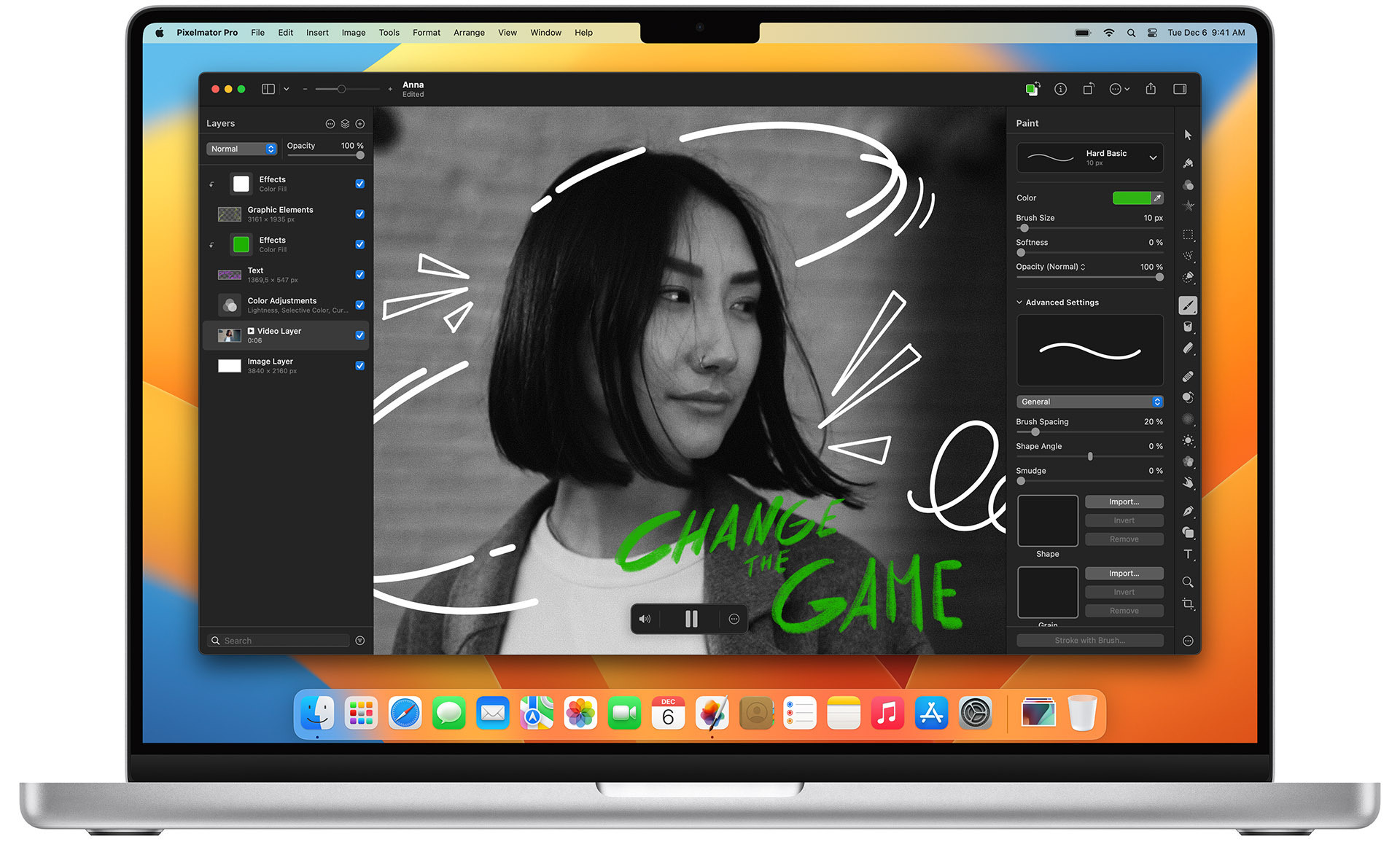Viewport: 1400px width, 844px height.
Task: Open the Arrange menu in menu bar
Action: click(469, 32)
